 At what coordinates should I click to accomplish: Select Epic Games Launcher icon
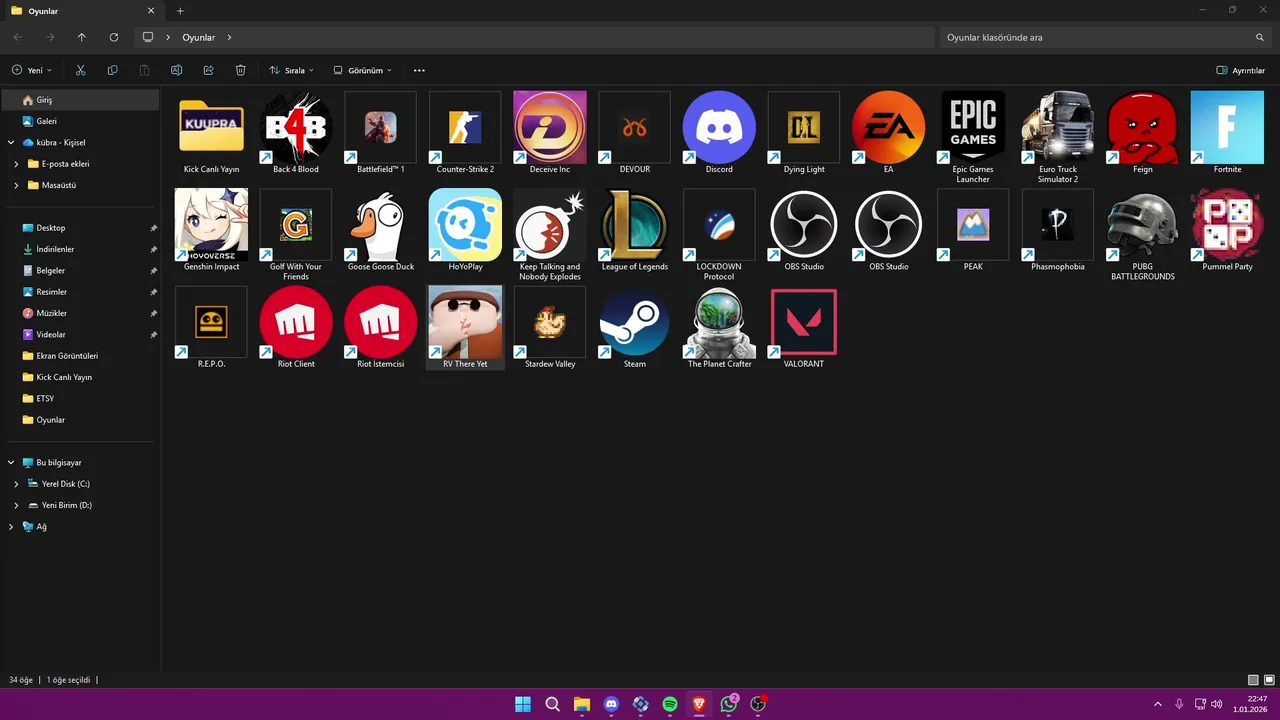pos(973,128)
